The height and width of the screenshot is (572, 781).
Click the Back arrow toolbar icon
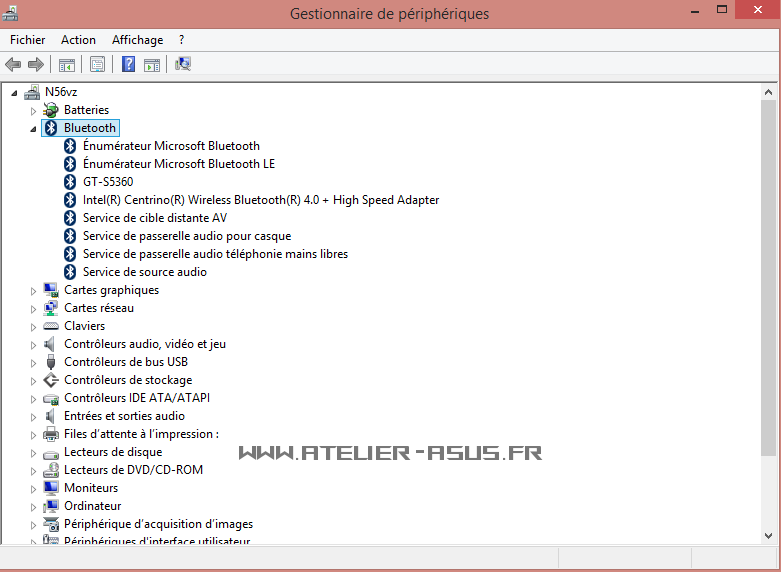(13, 65)
